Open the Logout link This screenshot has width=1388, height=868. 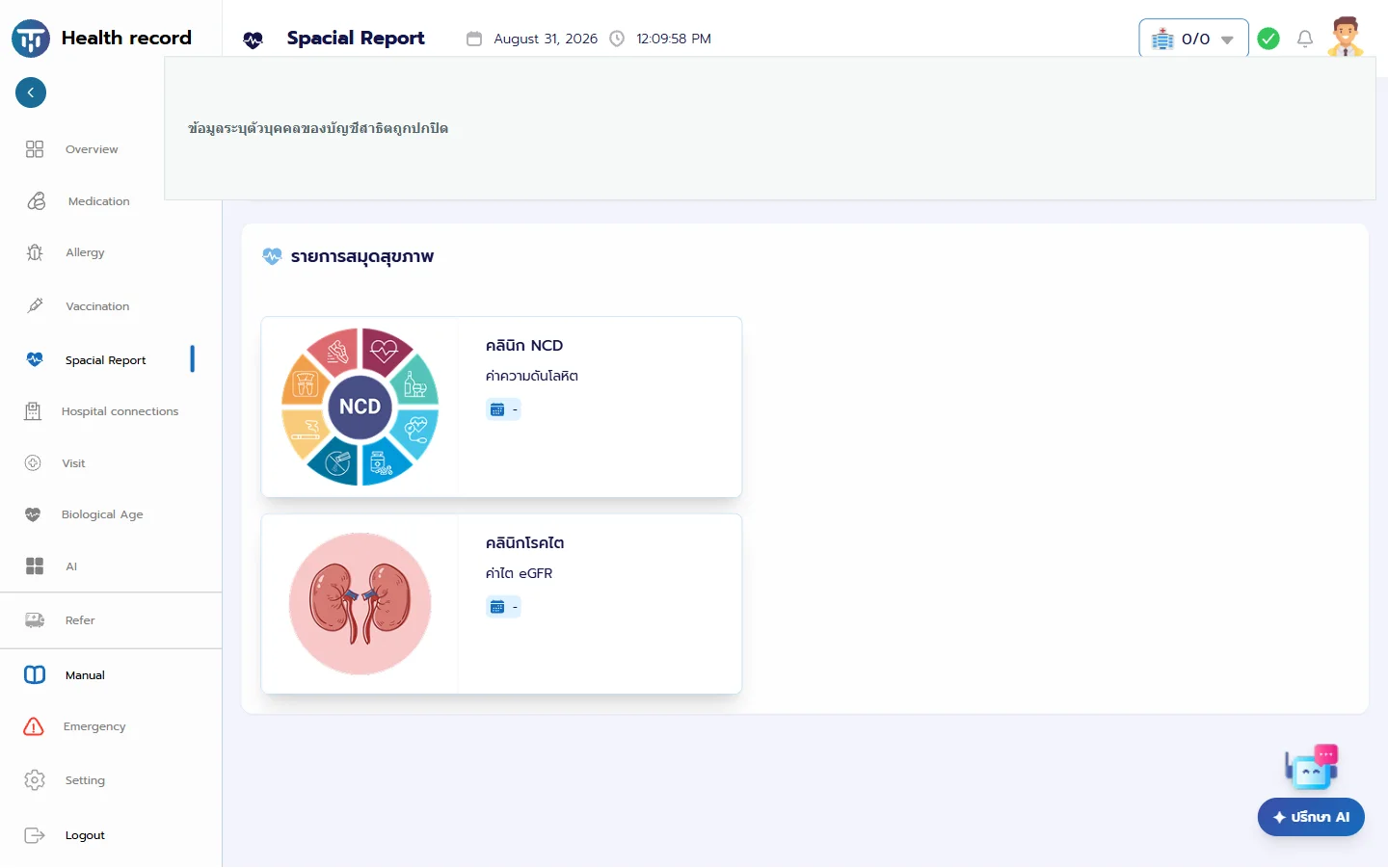[85, 835]
